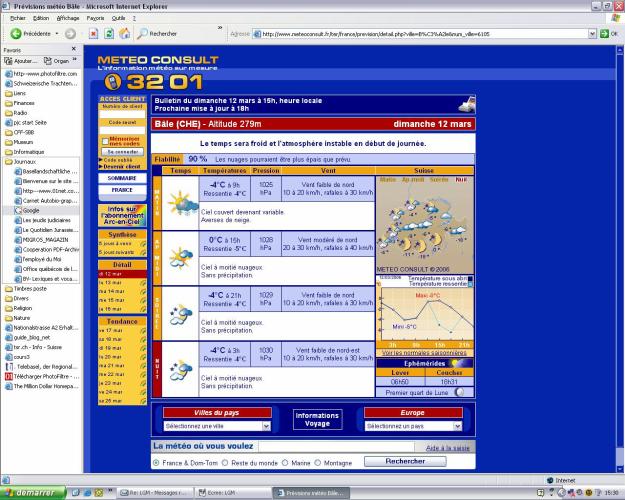The image size is (625, 500).
Task: Switch to Ecrire: LGM taskbar window
Action: pyautogui.click(x=233, y=493)
